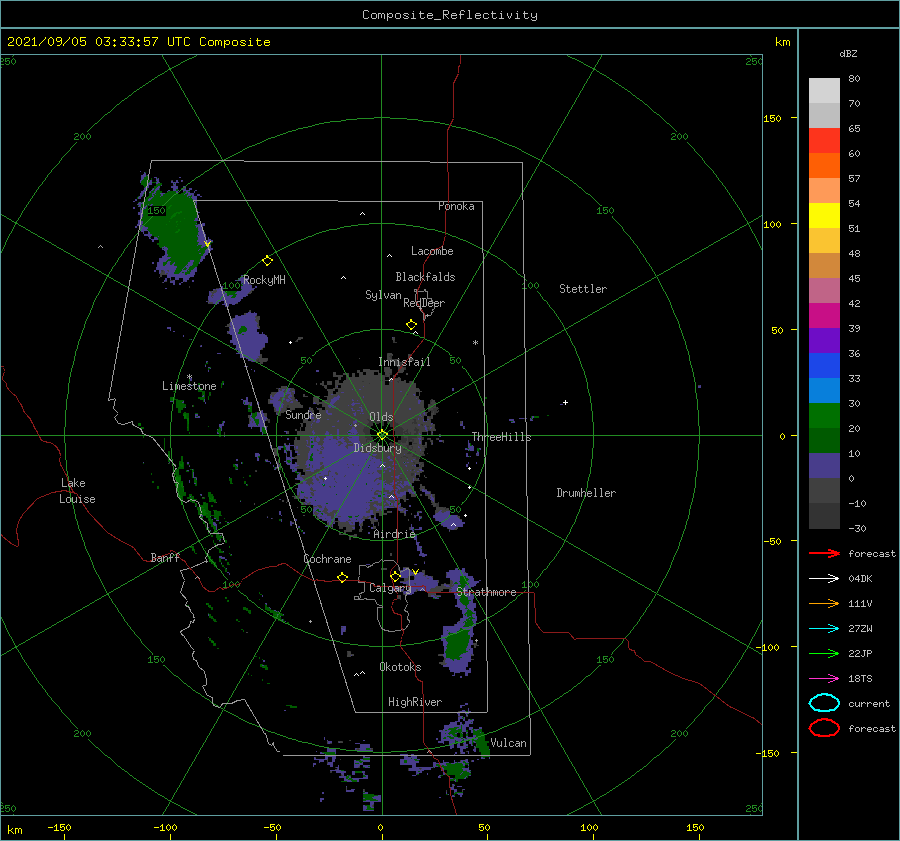Image resolution: width=900 pixels, height=841 pixels.
Task: Click the Sylvan label on the map
Action: (383, 295)
